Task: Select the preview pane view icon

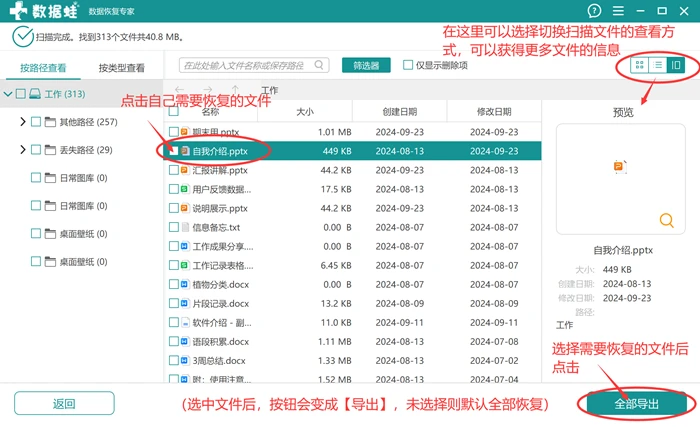Action: coord(676,65)
